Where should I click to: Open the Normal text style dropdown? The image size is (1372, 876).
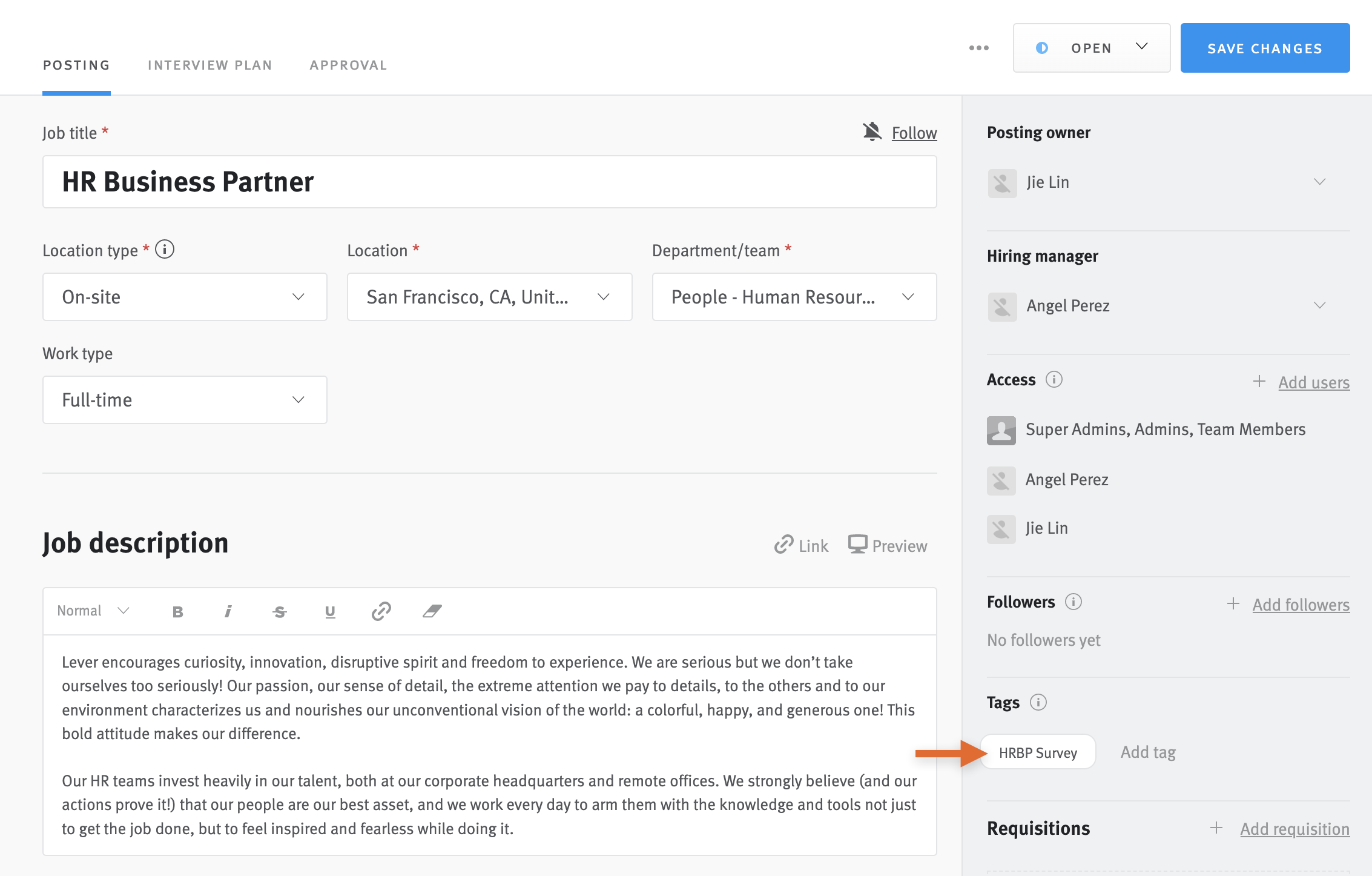[93, 611]
